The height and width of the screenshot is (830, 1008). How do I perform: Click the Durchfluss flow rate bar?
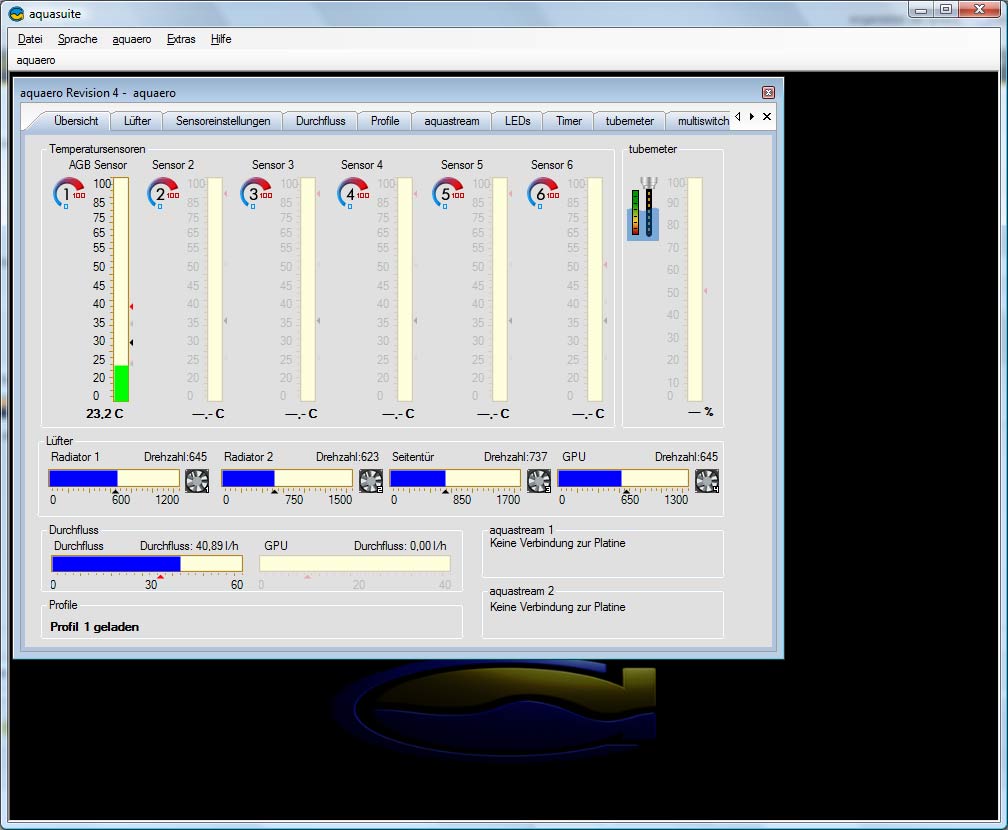click(x=147, y=564)
